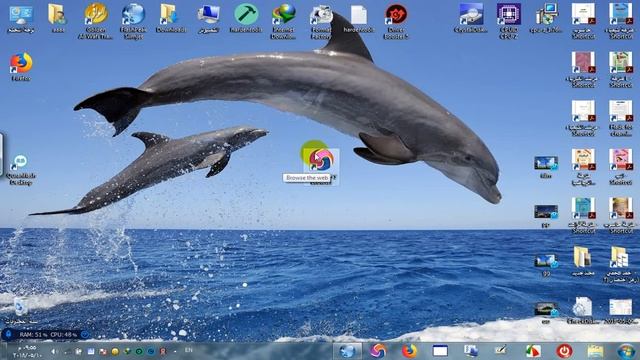
Task: Select the QuickBlaze Desktop shortcut
Action: (20, 170)
